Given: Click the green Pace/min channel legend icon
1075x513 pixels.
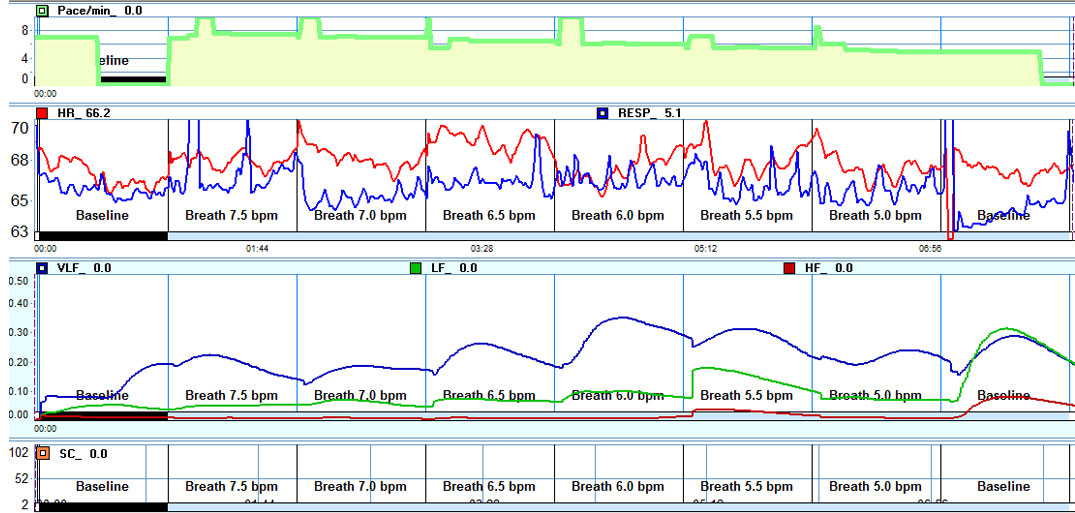Looking at the screenshot, I should pyautogui.click(x=42, y=11).
